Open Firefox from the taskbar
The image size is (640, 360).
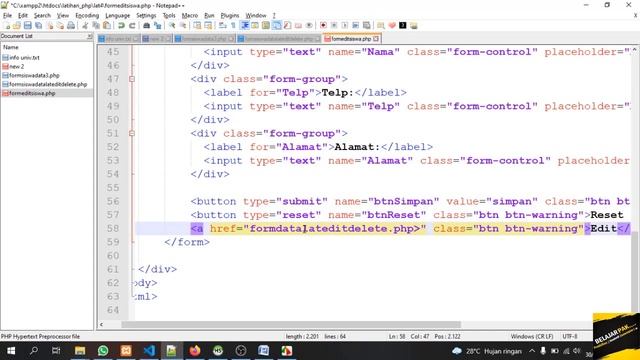point(195,351)
